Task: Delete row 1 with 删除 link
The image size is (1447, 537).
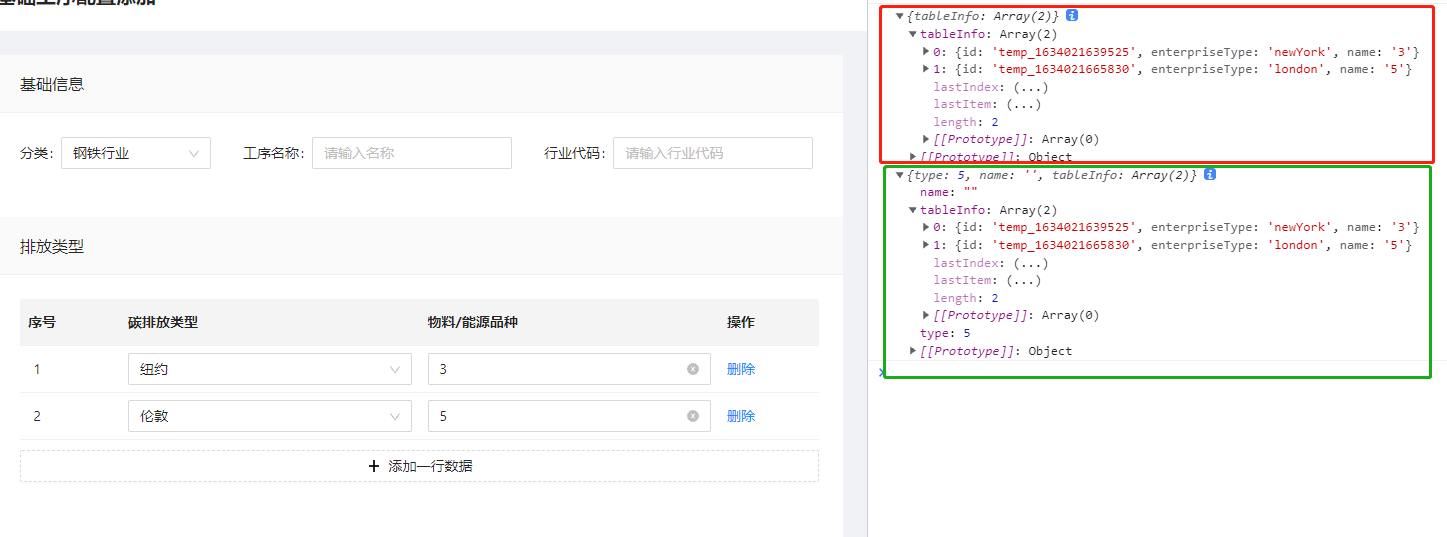Action: (x=741, y=369)
